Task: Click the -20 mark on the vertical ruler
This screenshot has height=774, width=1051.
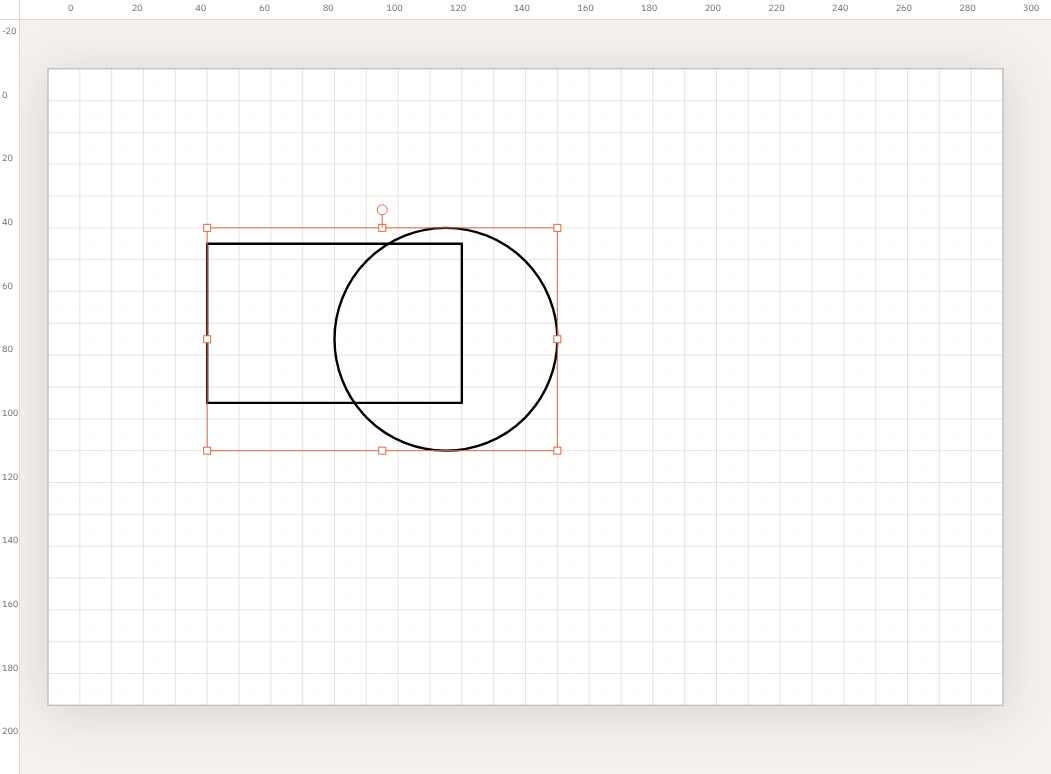Action: point(9,31)
